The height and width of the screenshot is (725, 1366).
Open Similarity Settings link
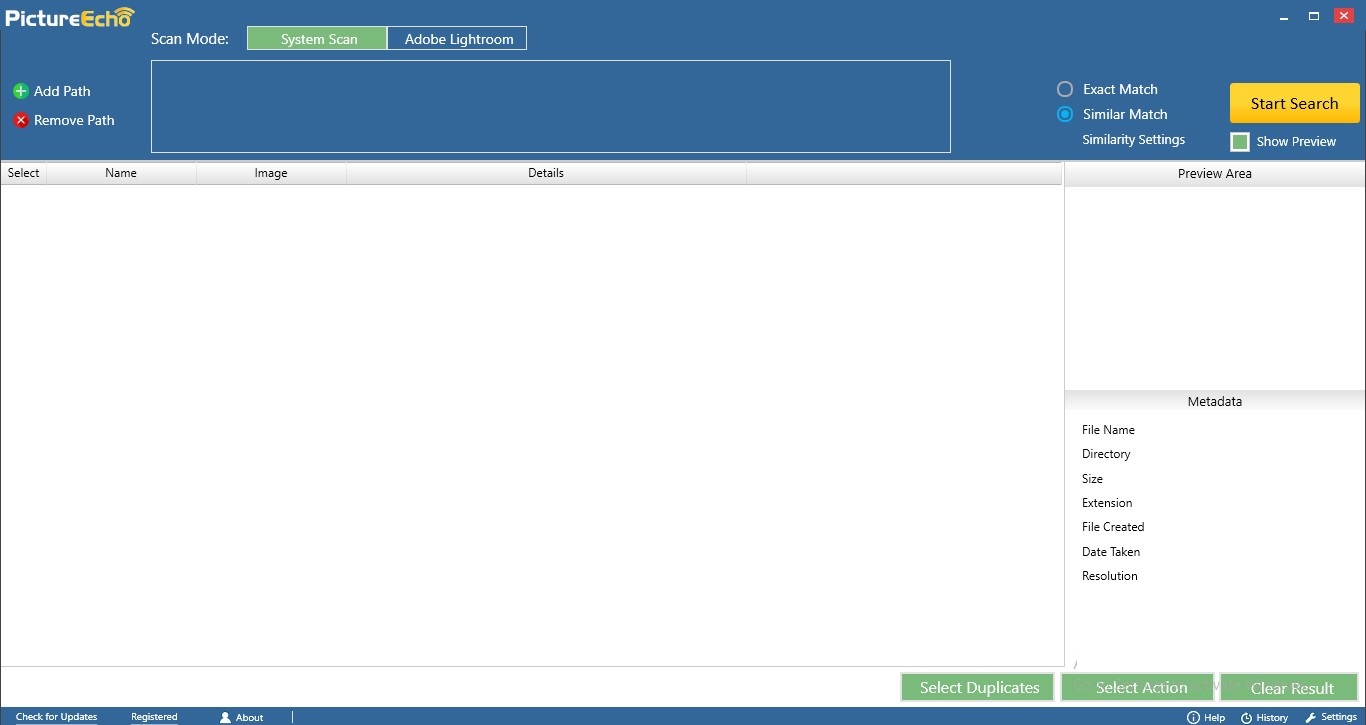[1133, 140]
